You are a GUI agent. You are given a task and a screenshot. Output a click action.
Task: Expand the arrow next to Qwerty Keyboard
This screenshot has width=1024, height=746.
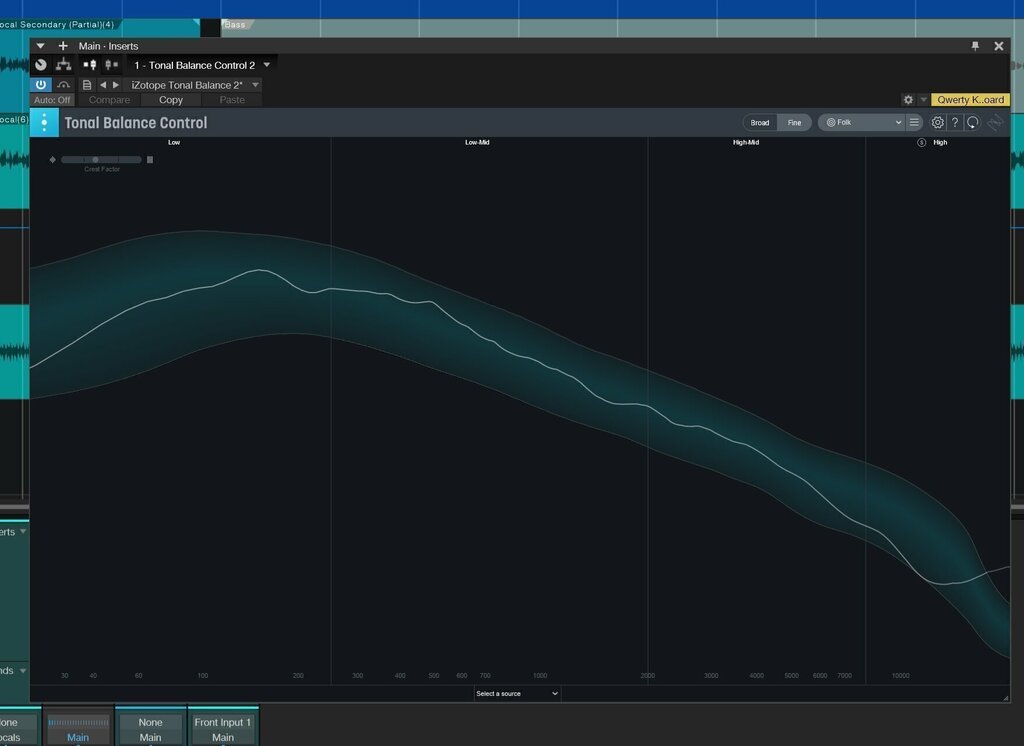pyautogui.click(x=923, y=100)
